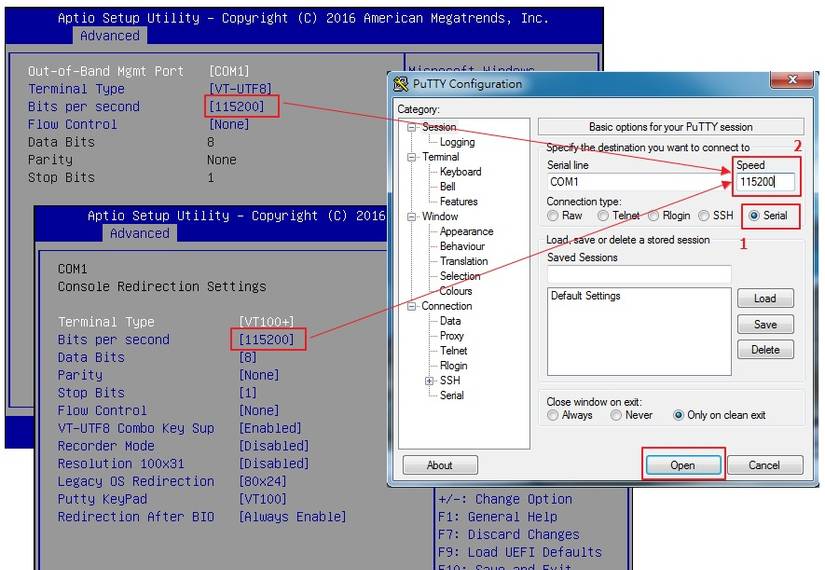Select the Advanced tab in top BIOS window

(x=110, y=36)
